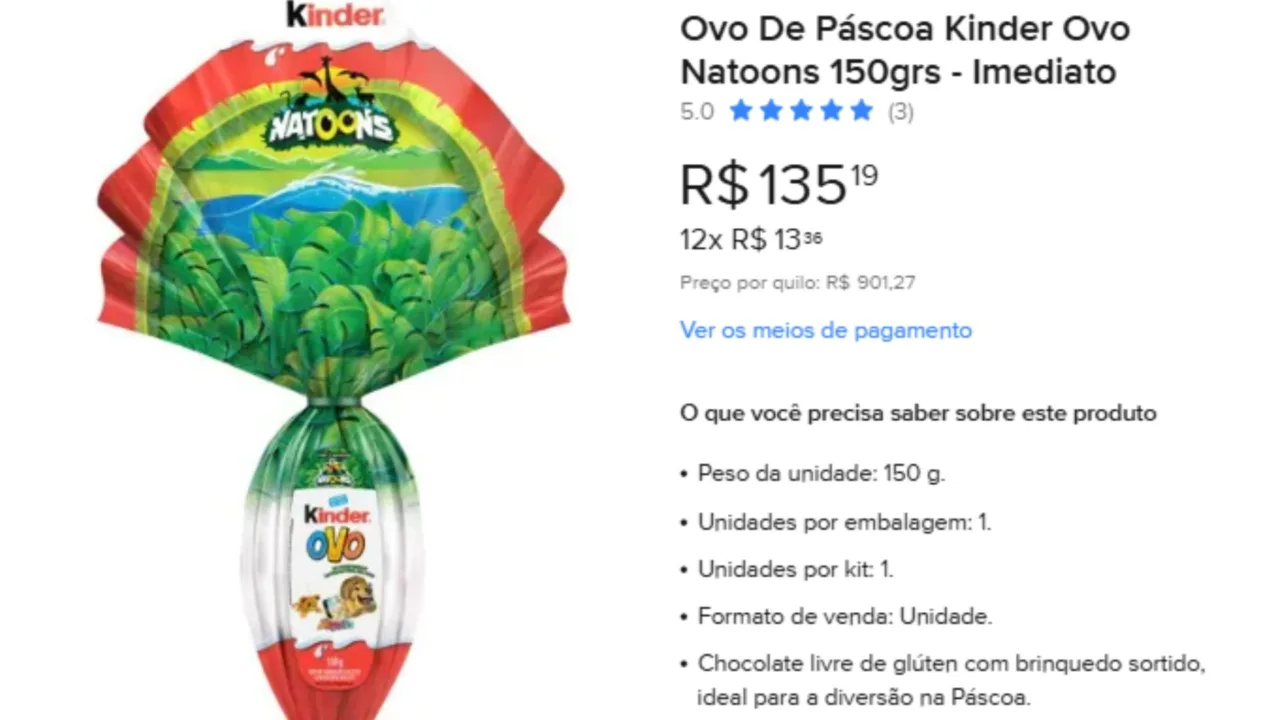Click the Kinder brand logo at top

pyautogui.click(x=334, y=15)
